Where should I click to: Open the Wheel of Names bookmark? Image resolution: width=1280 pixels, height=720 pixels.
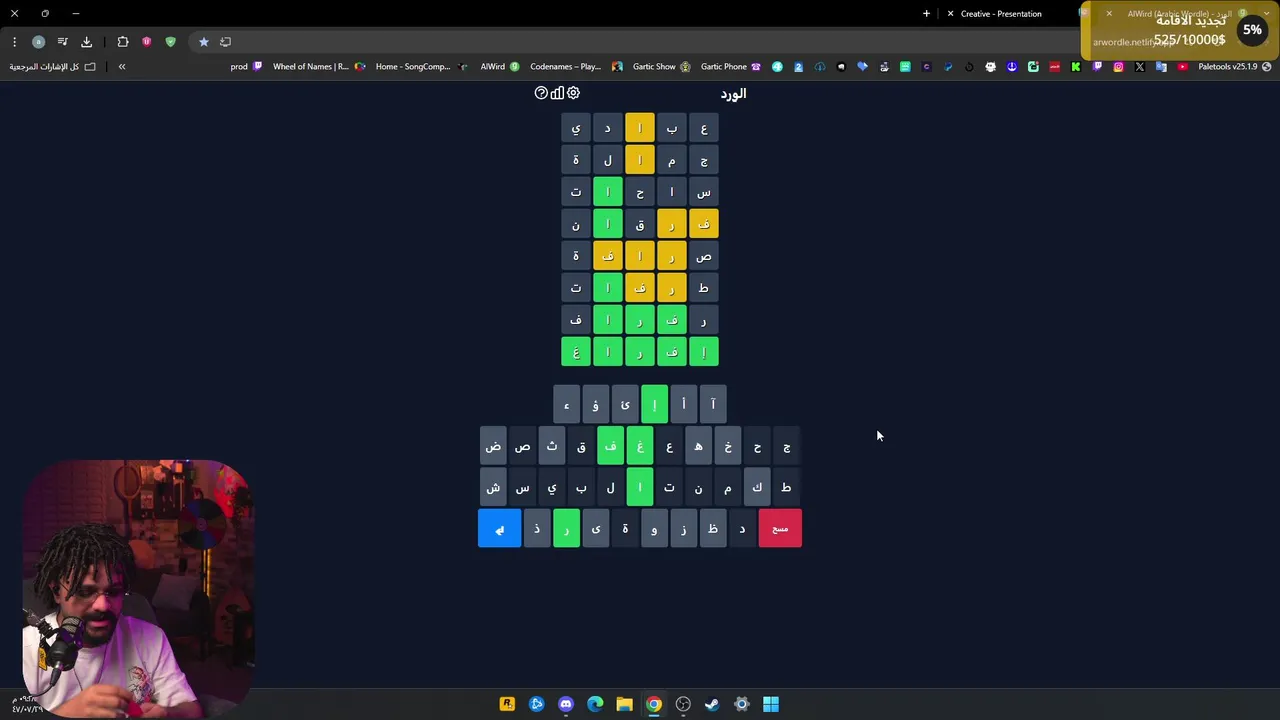coord(319,67)
